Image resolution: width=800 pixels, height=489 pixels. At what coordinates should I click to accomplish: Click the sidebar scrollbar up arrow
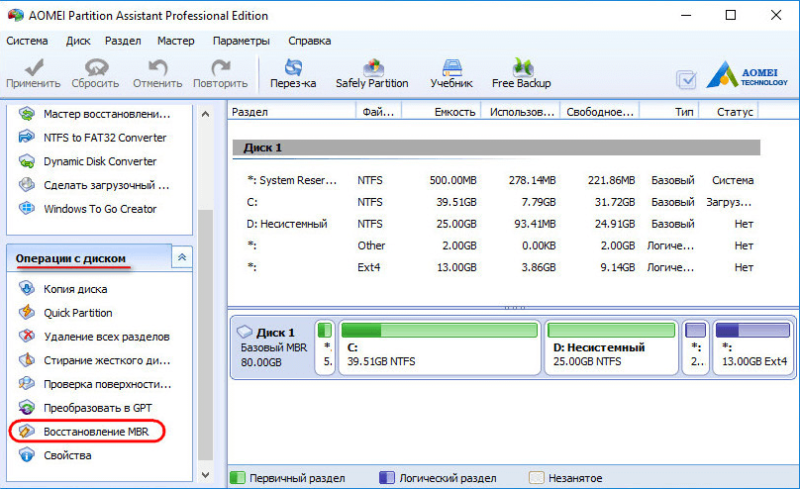tap(205, 114)
